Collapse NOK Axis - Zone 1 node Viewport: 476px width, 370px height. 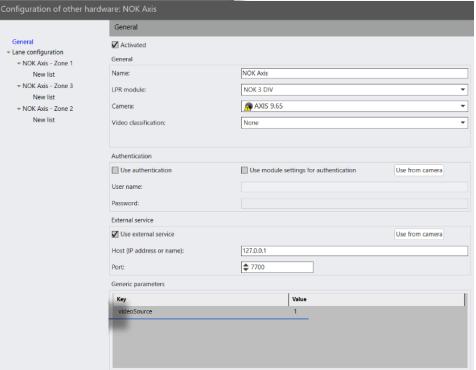click(19, 63)
